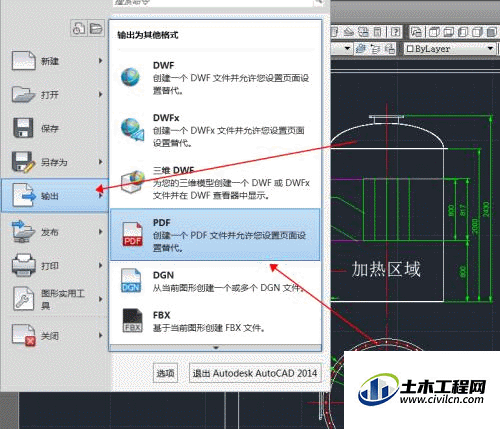The image size is (500, 429).
Task: Click the 打印 (Print) menu entry
Action: (55, 266)
